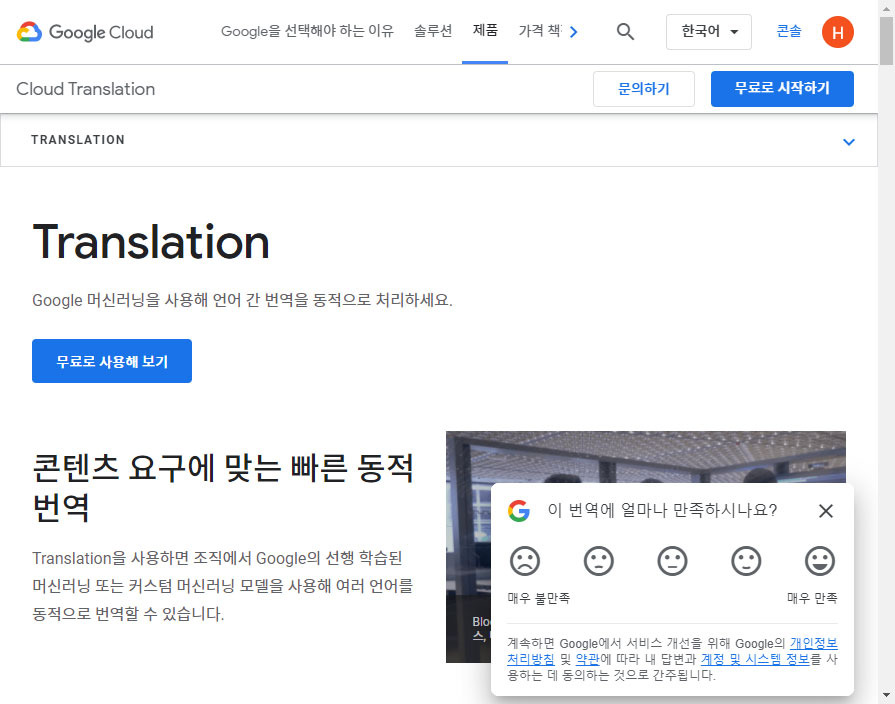Viewport: 895px width, 704px height.
Task: Open the orange H account avatar
Action: [837, 32]
